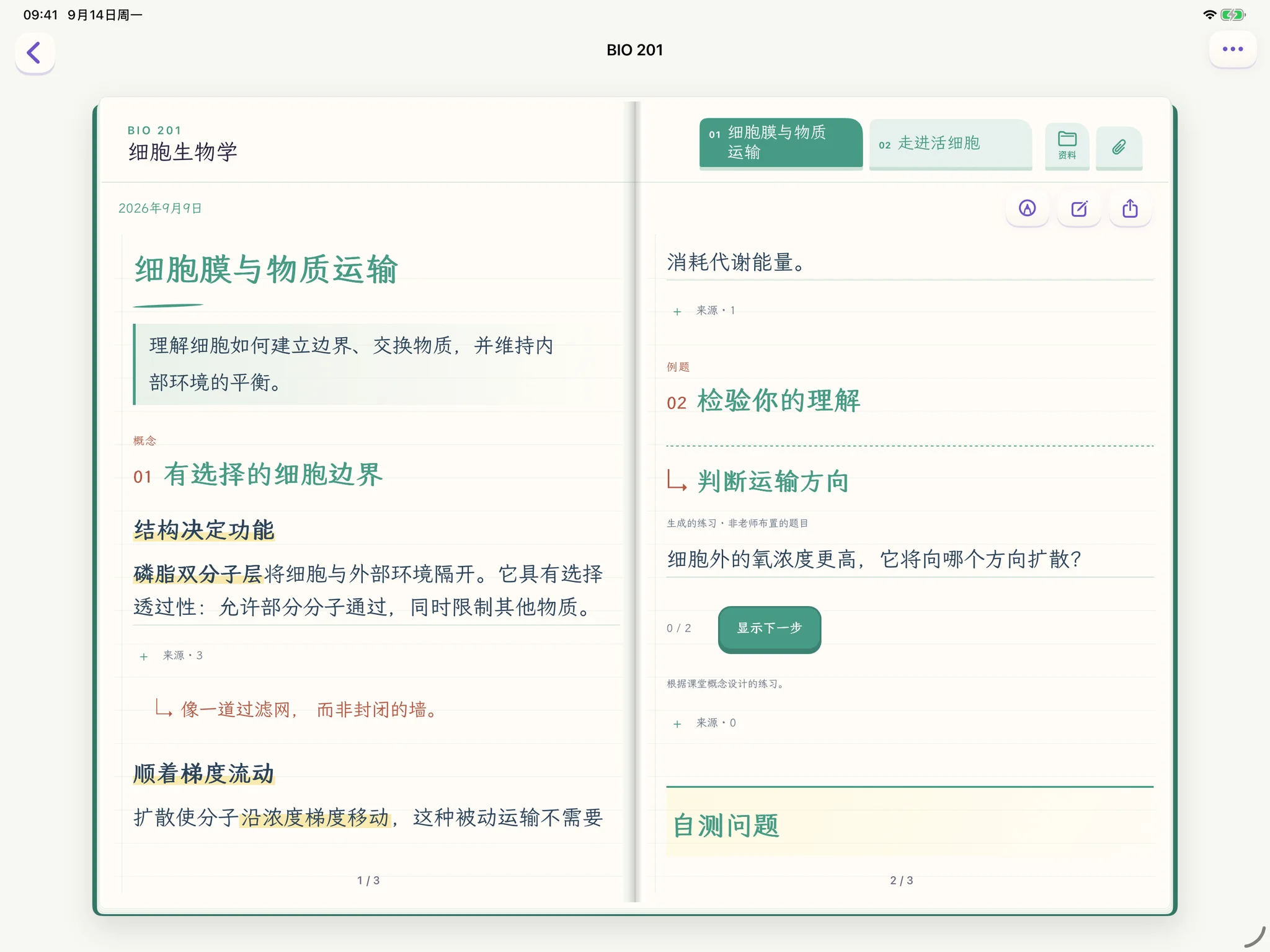This screenshot has width=1270, height=952.
Task: Tap section 01 有选择的细胞边界
Action: 258,475
